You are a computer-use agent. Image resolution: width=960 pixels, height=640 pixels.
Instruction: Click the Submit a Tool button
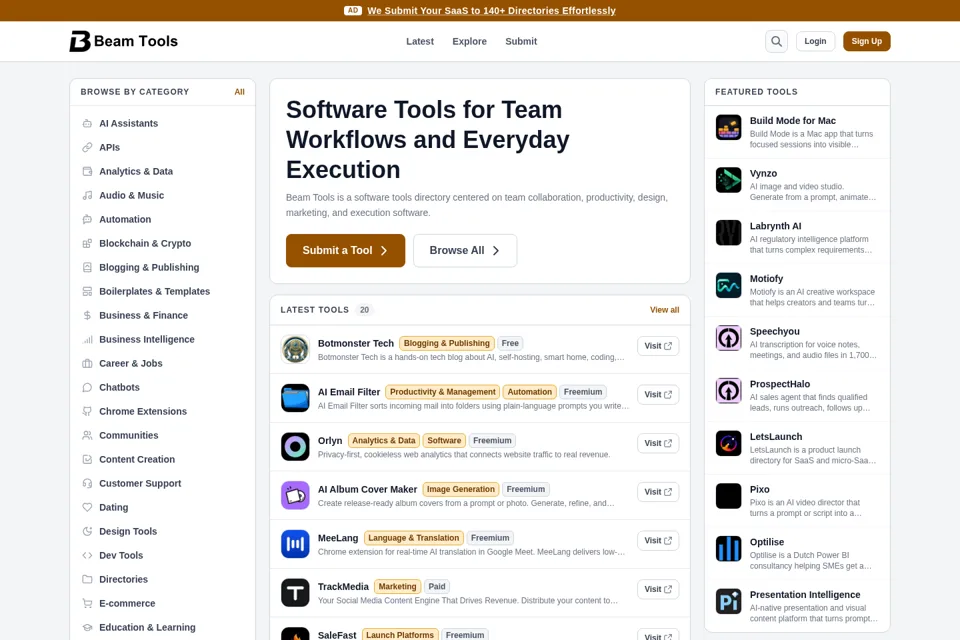(345, 250)
